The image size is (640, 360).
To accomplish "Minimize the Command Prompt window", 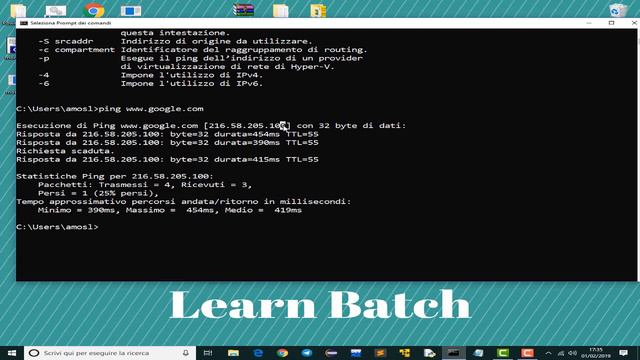I will [589, 23].
